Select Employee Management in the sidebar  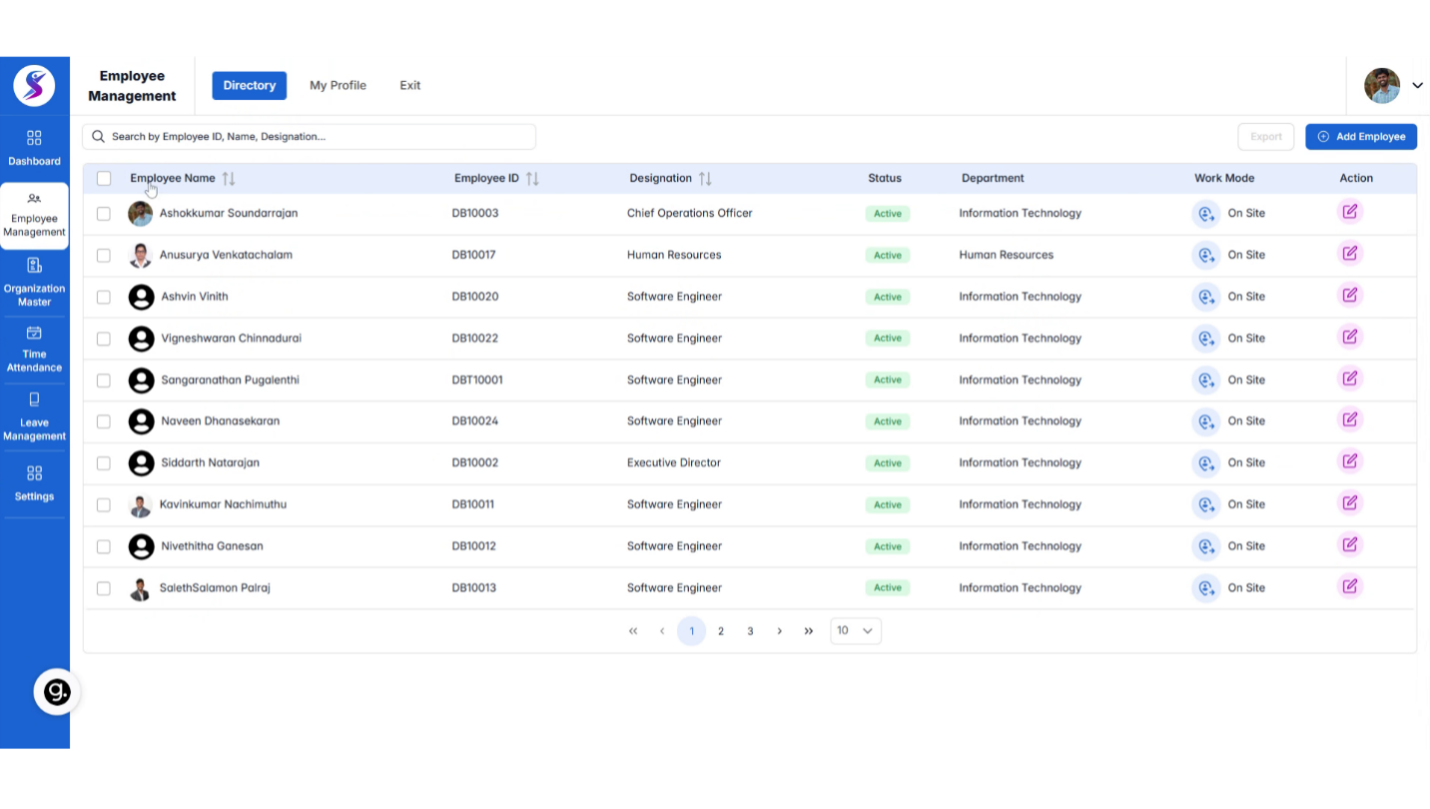pos(34,215)
